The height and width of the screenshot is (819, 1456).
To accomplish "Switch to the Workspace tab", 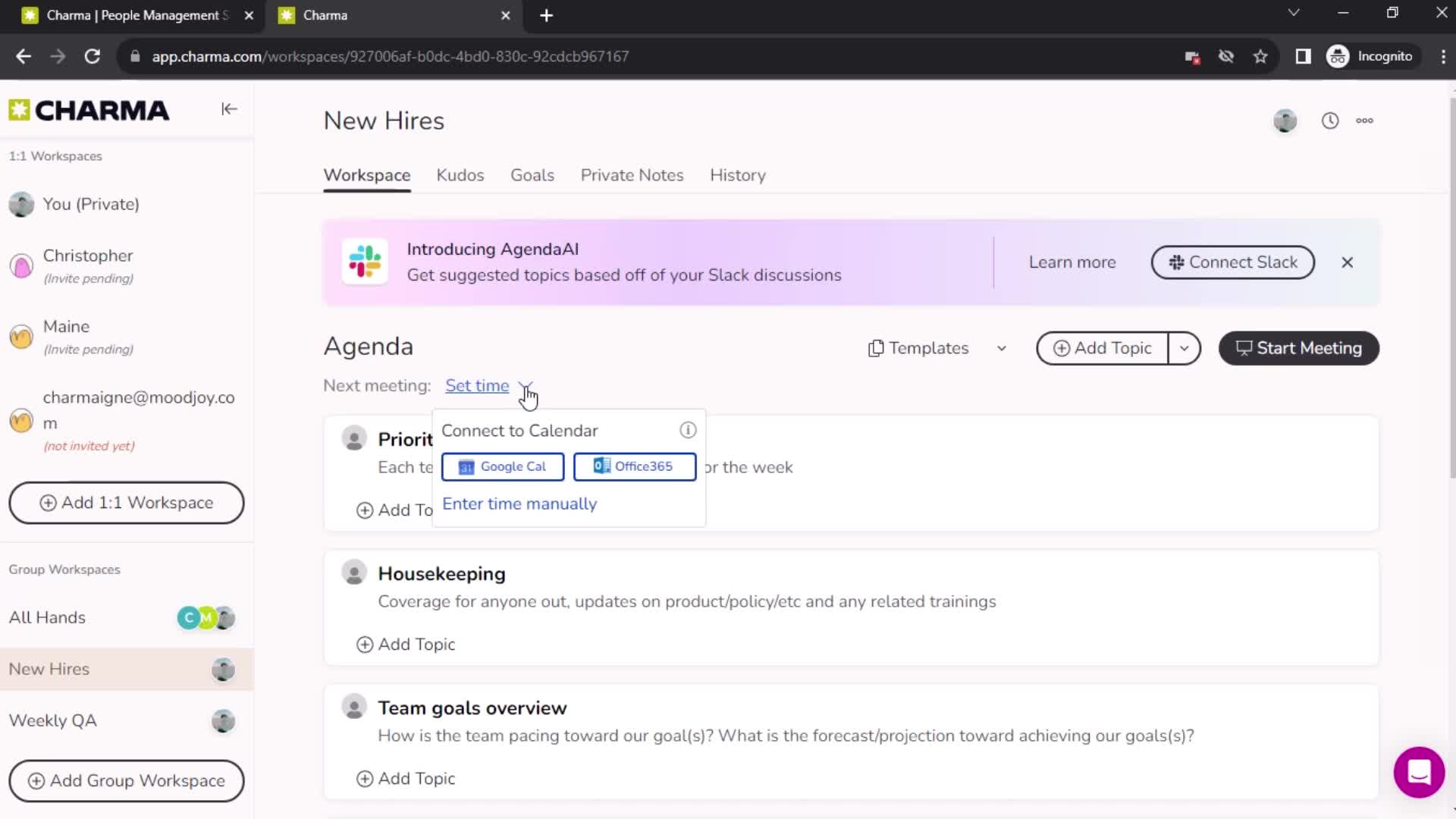I will (x=367, y=175).
